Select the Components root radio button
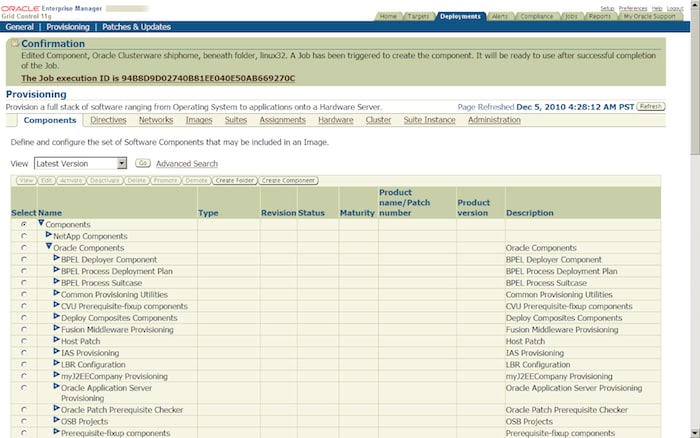The image size is (700, 438). point(24,224)
